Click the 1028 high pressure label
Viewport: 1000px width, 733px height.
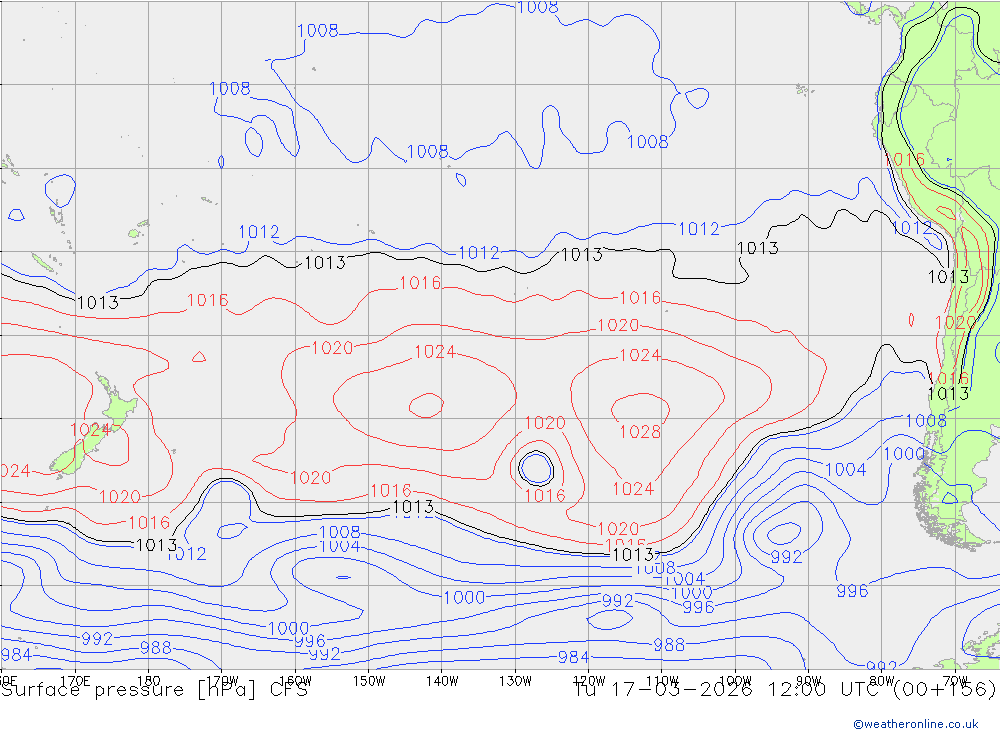pyautogui.click(x=640, y=432)
